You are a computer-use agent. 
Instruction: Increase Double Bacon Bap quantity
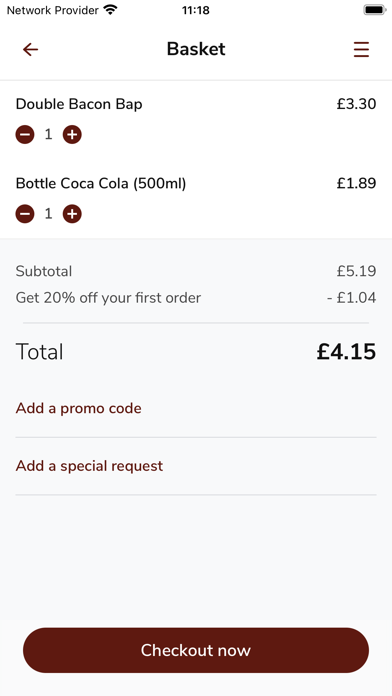click(x=72, y=134)
